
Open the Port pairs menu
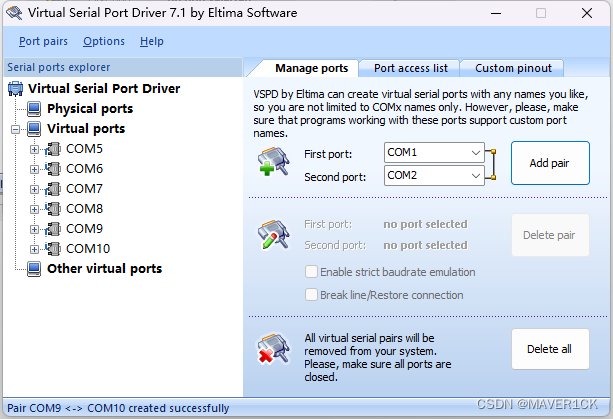pyautogui.click(x=43, y=41)
